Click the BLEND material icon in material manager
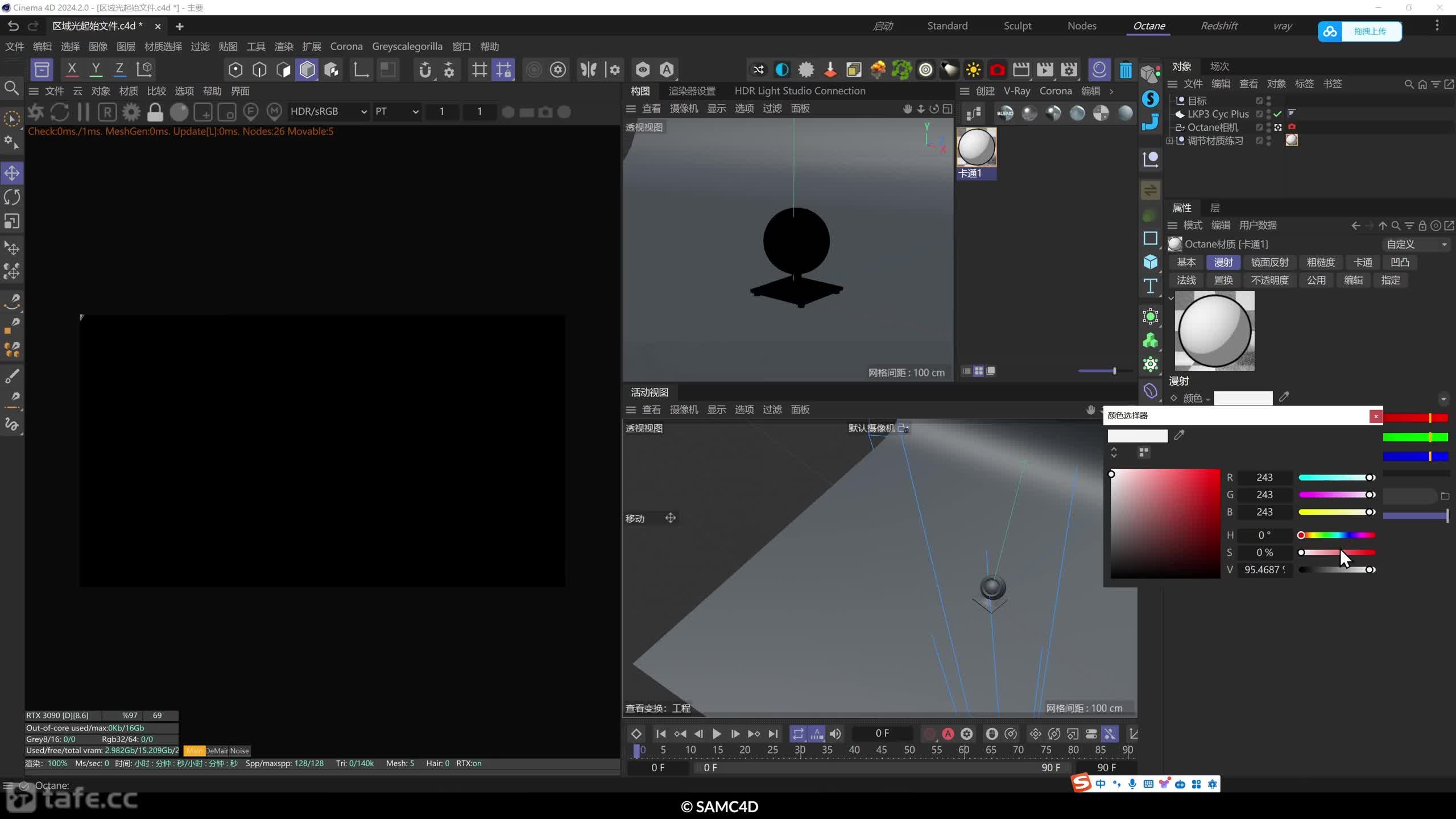The height and width of the screenshot is (819, 1456). [x=1005, y=113]
